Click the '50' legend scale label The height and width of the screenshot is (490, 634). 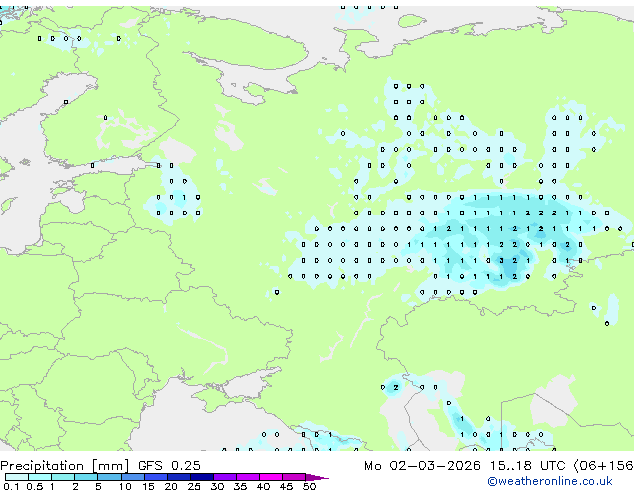tap(309, 486)
